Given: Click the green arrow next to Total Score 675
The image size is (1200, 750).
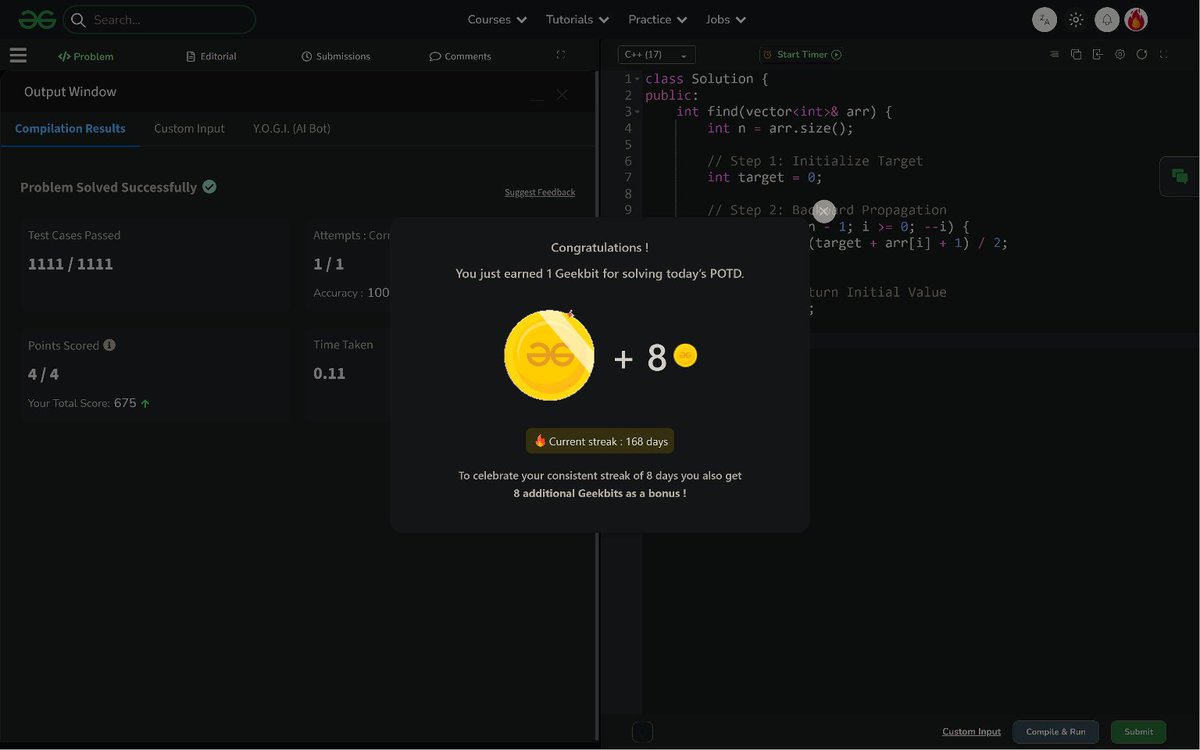Looking at the screenshot, I should [145, 403].
